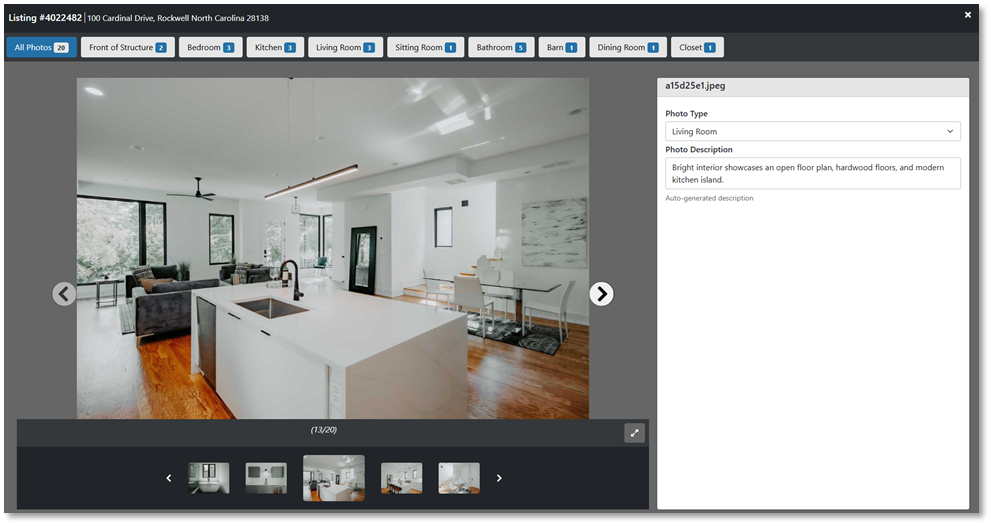The height and width of the screenshot is (526, 992).
Task: Select the Closet photo tab
Action: pos(697,47)
